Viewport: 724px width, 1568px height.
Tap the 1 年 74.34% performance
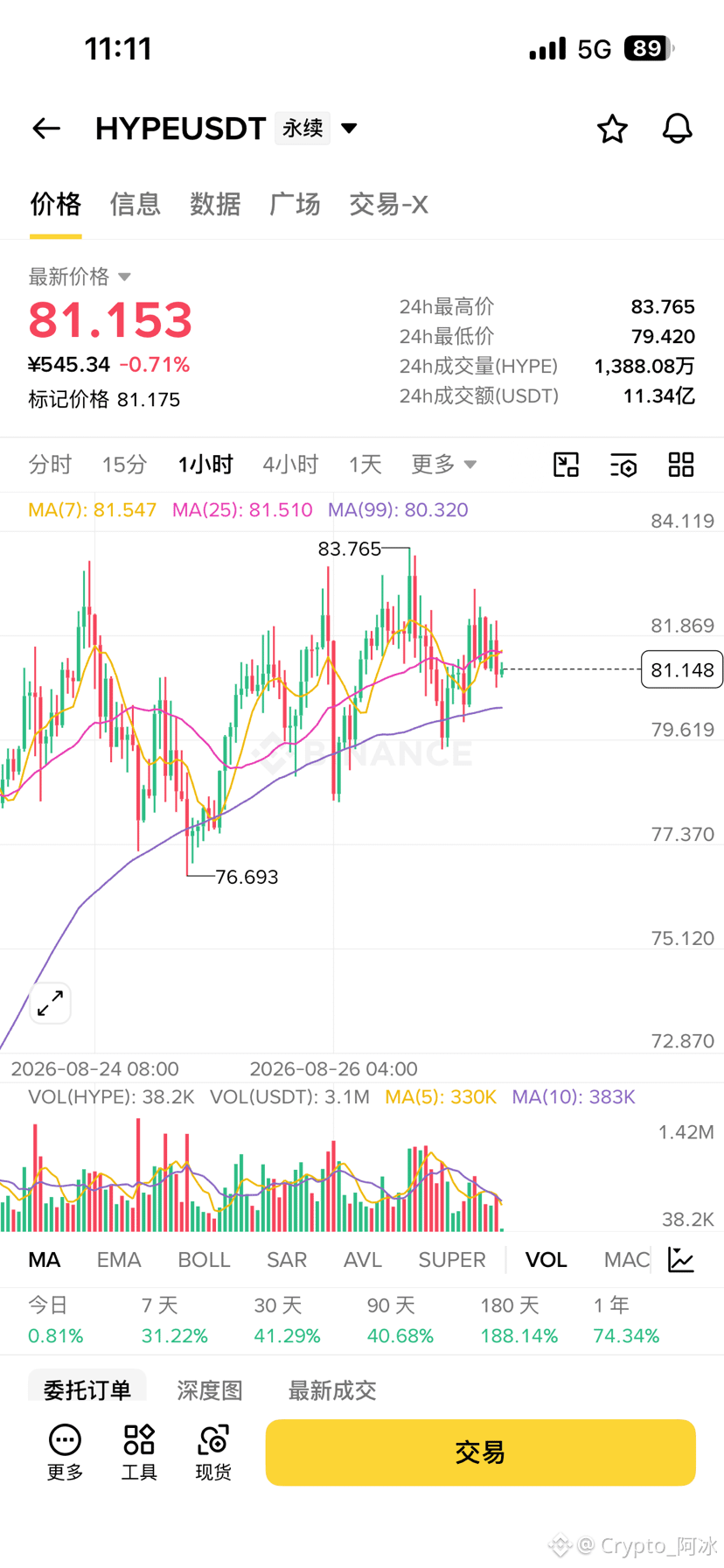click(x=626, y=1320)
